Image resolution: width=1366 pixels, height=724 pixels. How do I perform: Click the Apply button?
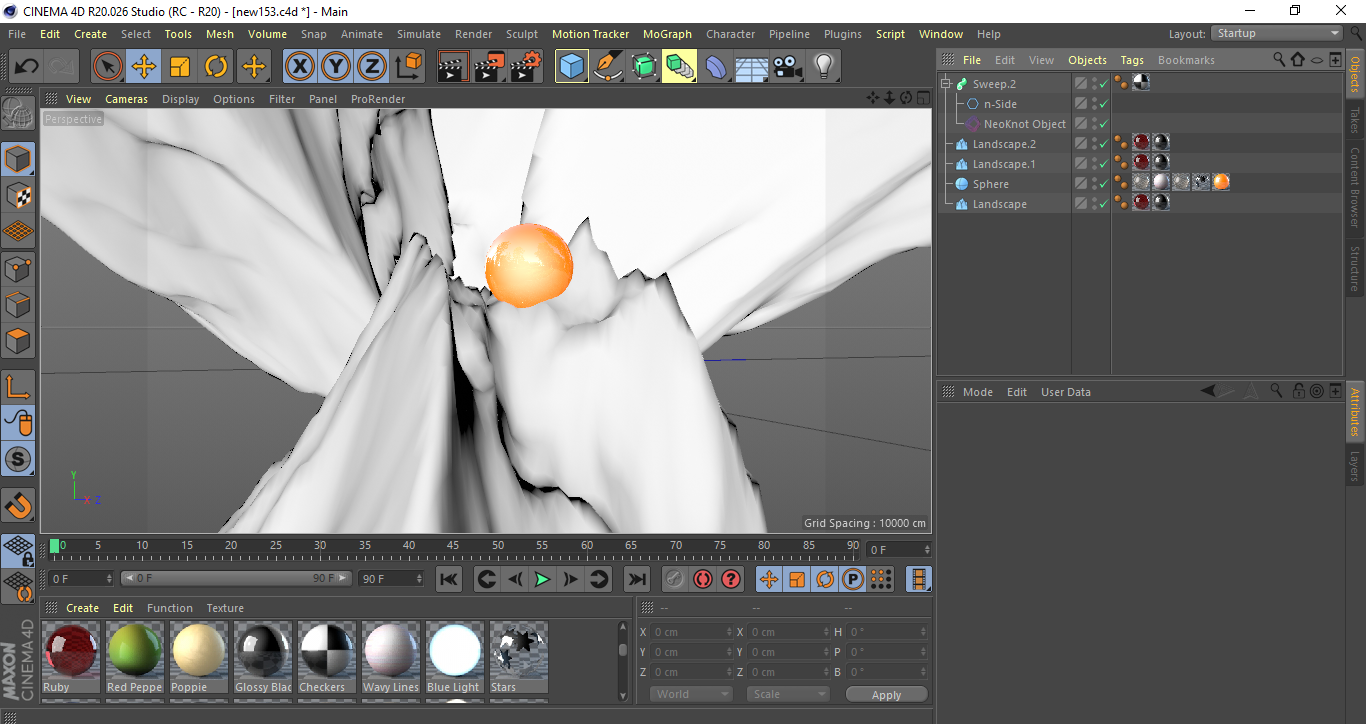tap(887, 694)
